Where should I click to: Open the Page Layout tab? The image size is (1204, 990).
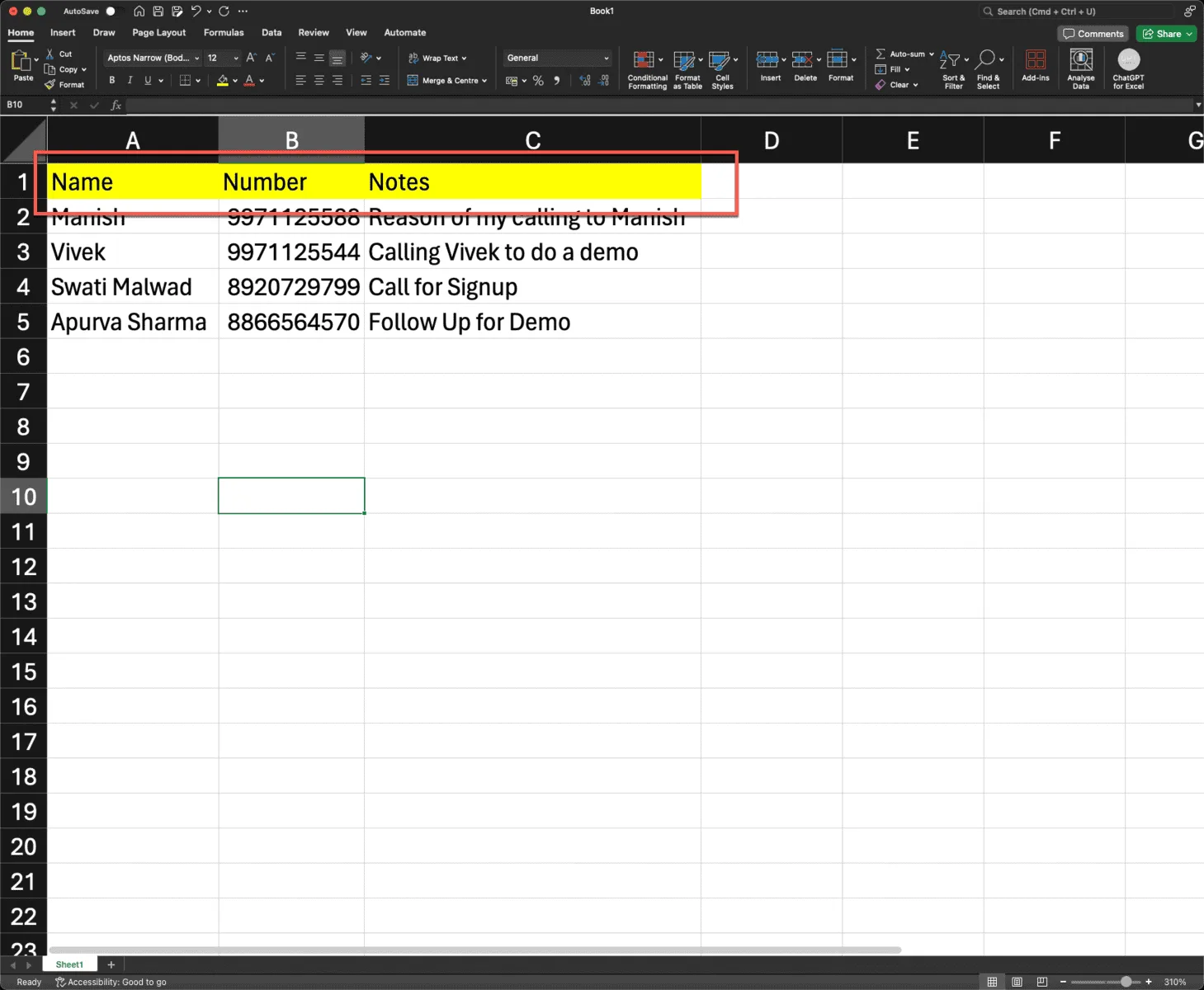(158, 33)
